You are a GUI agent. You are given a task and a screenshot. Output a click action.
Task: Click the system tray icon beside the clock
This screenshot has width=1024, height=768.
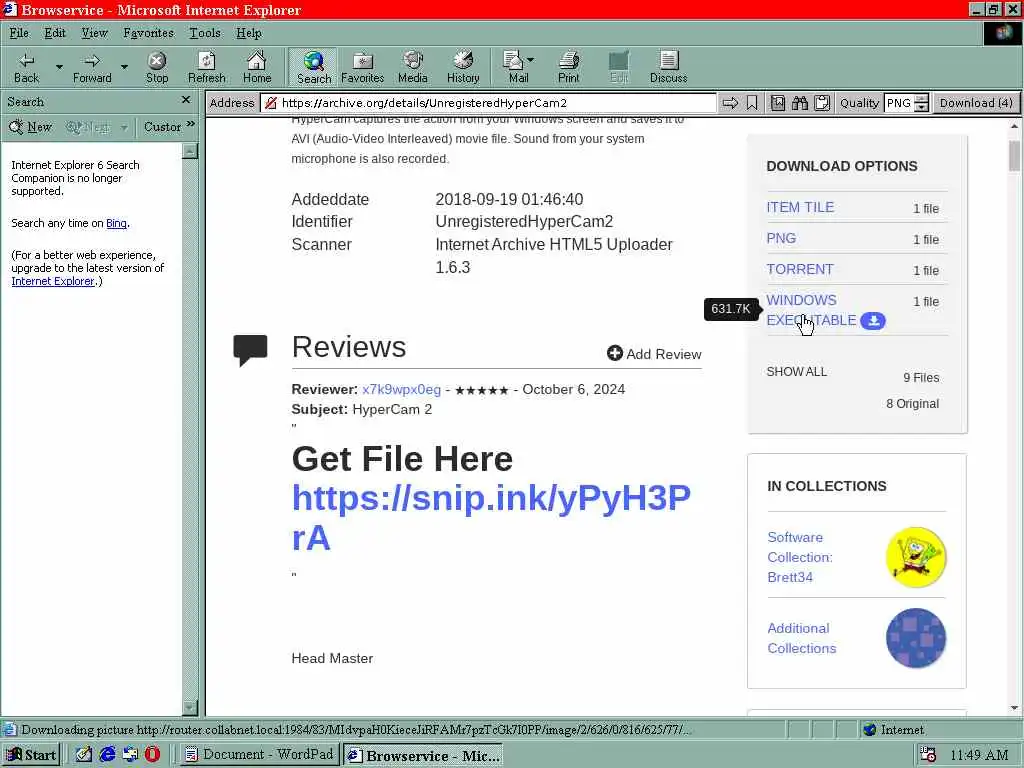click(x=928, y=755)
